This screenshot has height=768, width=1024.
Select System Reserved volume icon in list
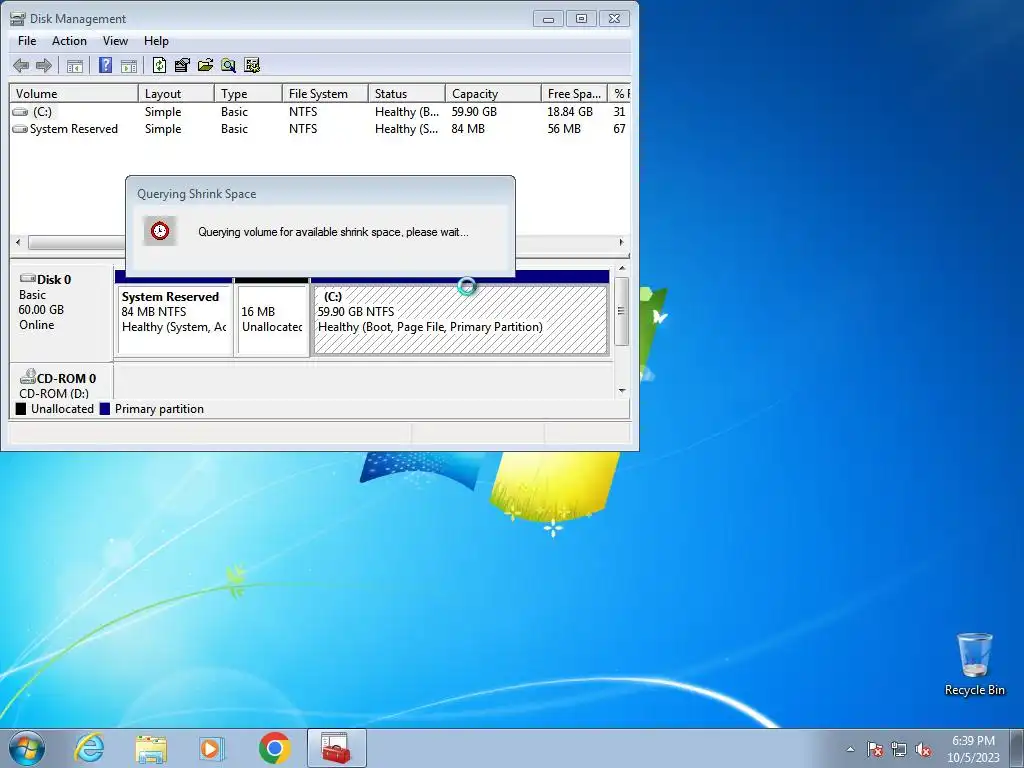click(20, 129)
